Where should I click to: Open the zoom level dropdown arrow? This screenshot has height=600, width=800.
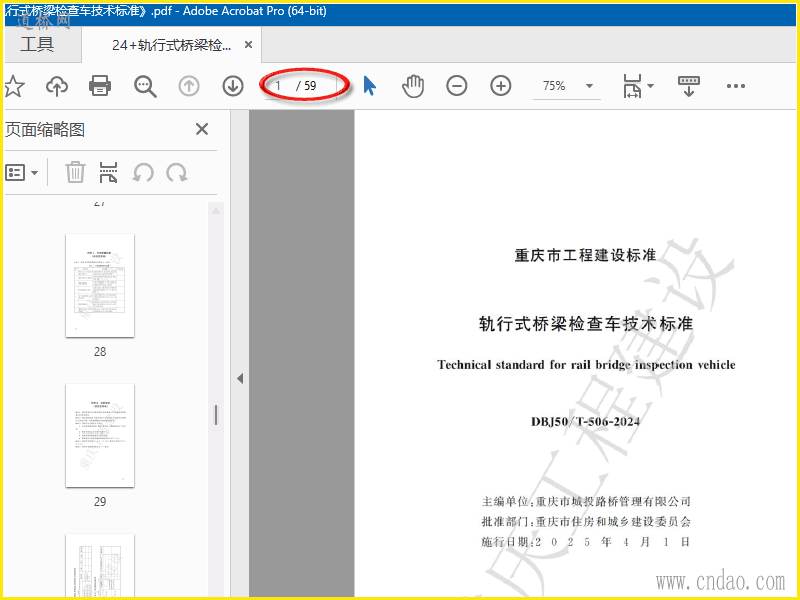(589, 86)
